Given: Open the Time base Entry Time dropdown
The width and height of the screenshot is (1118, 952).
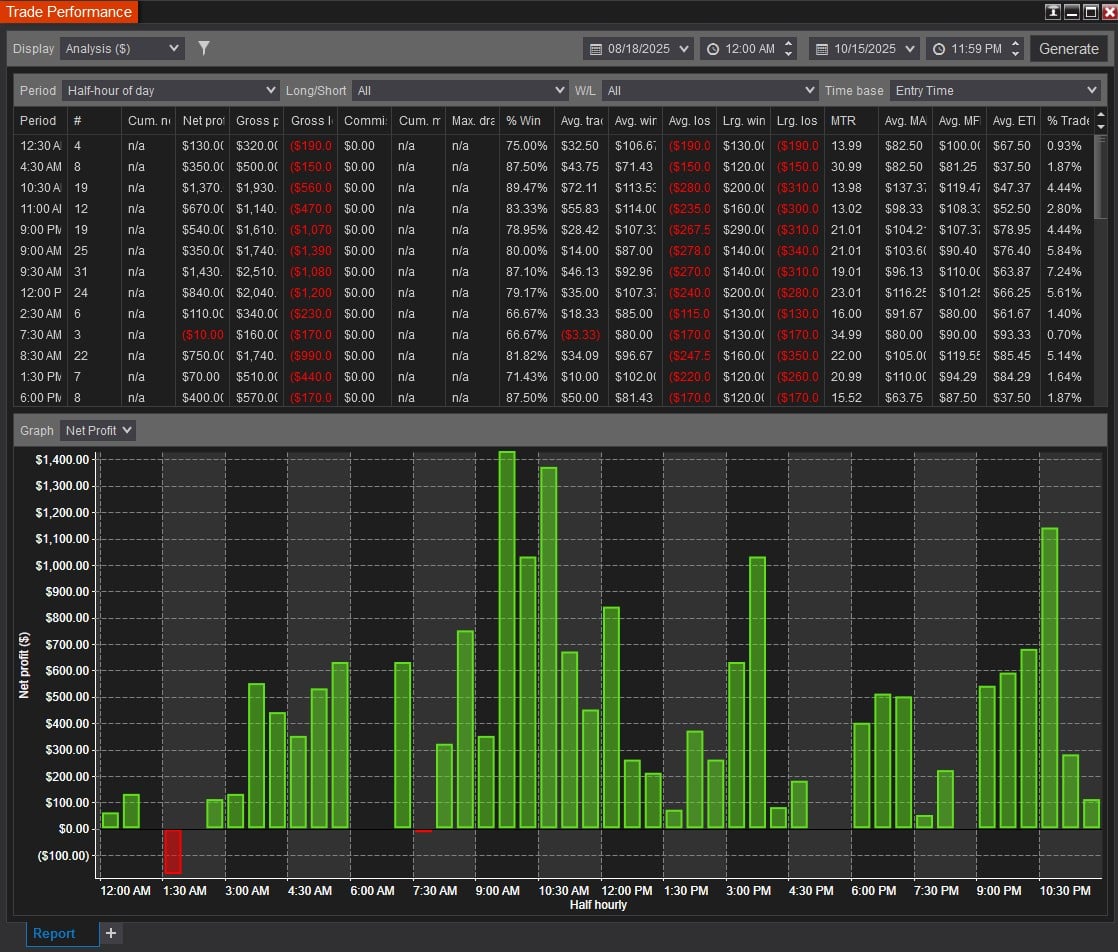Looking at the screenshot, I should click(x=994, y=90).
